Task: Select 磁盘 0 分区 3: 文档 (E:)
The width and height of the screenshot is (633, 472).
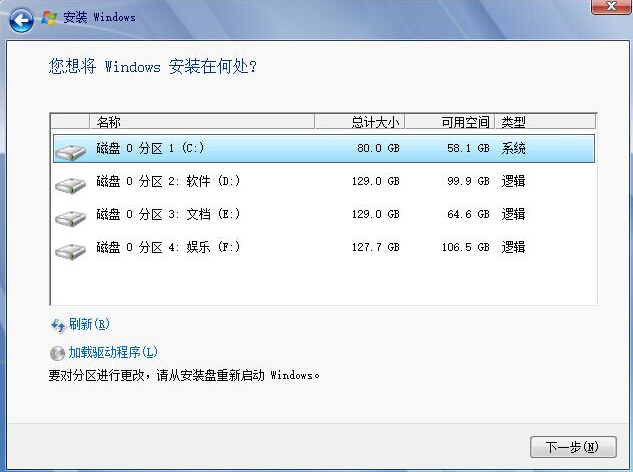Action: (324, 214)
